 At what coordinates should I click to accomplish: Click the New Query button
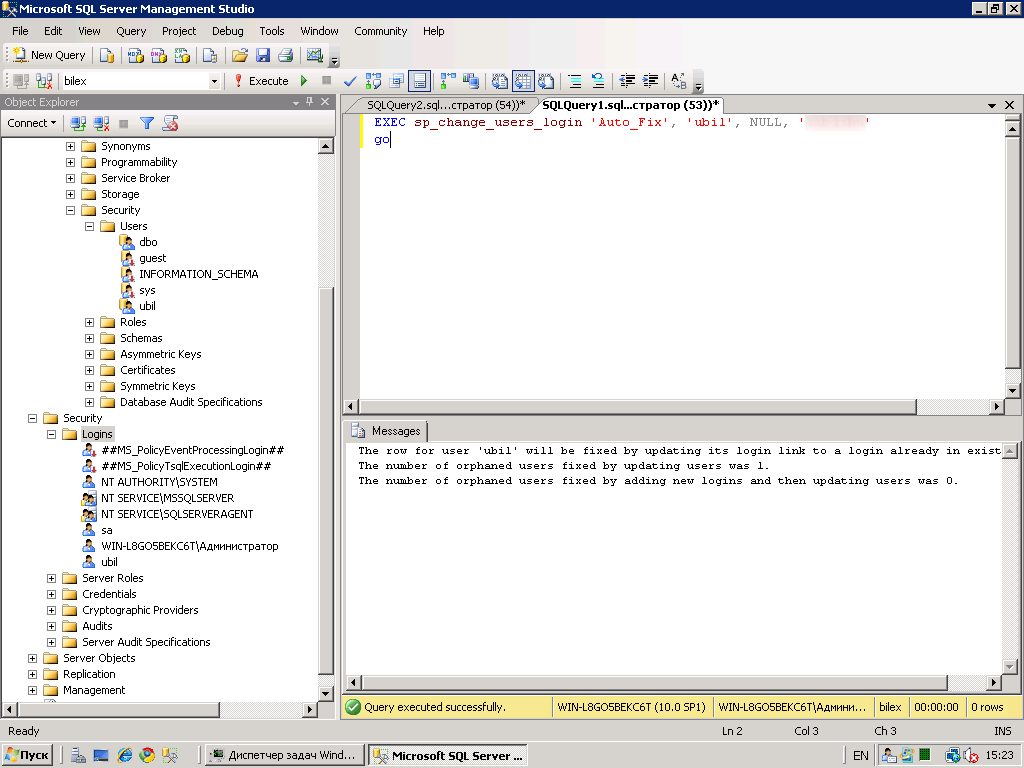[49, 56]
